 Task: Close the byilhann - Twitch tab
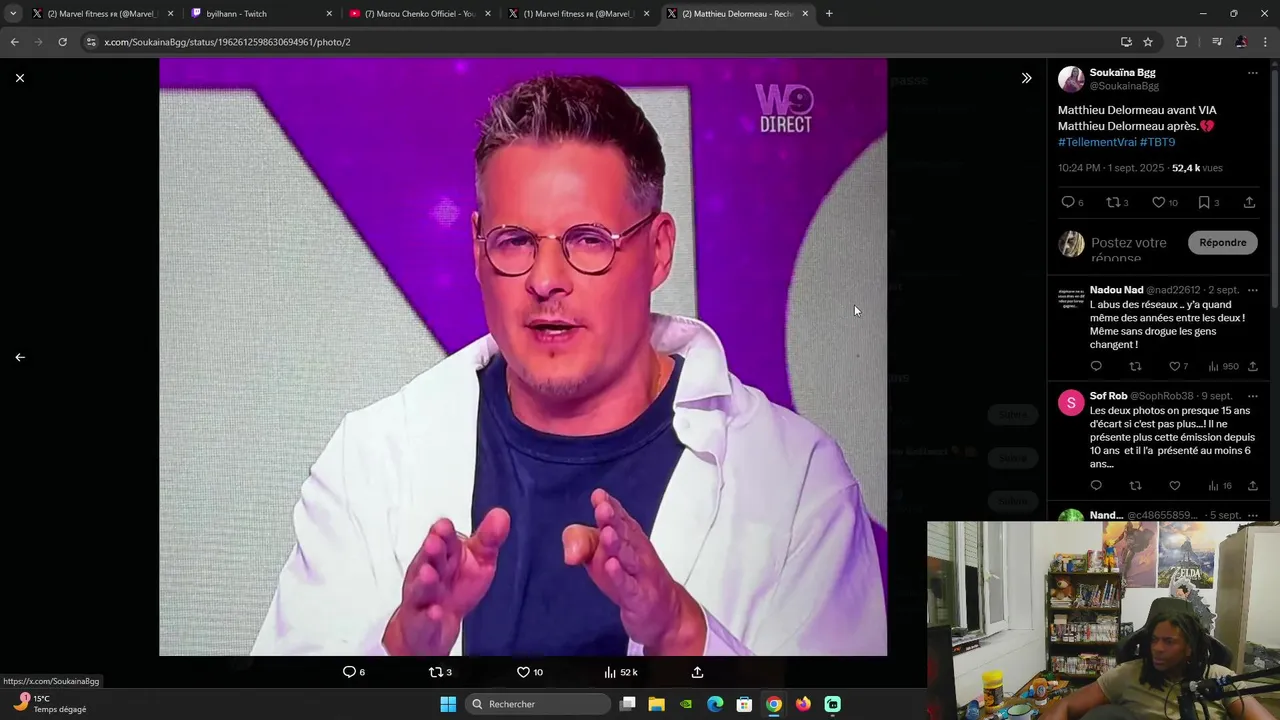pyautogui.click(x=329, y=14)
